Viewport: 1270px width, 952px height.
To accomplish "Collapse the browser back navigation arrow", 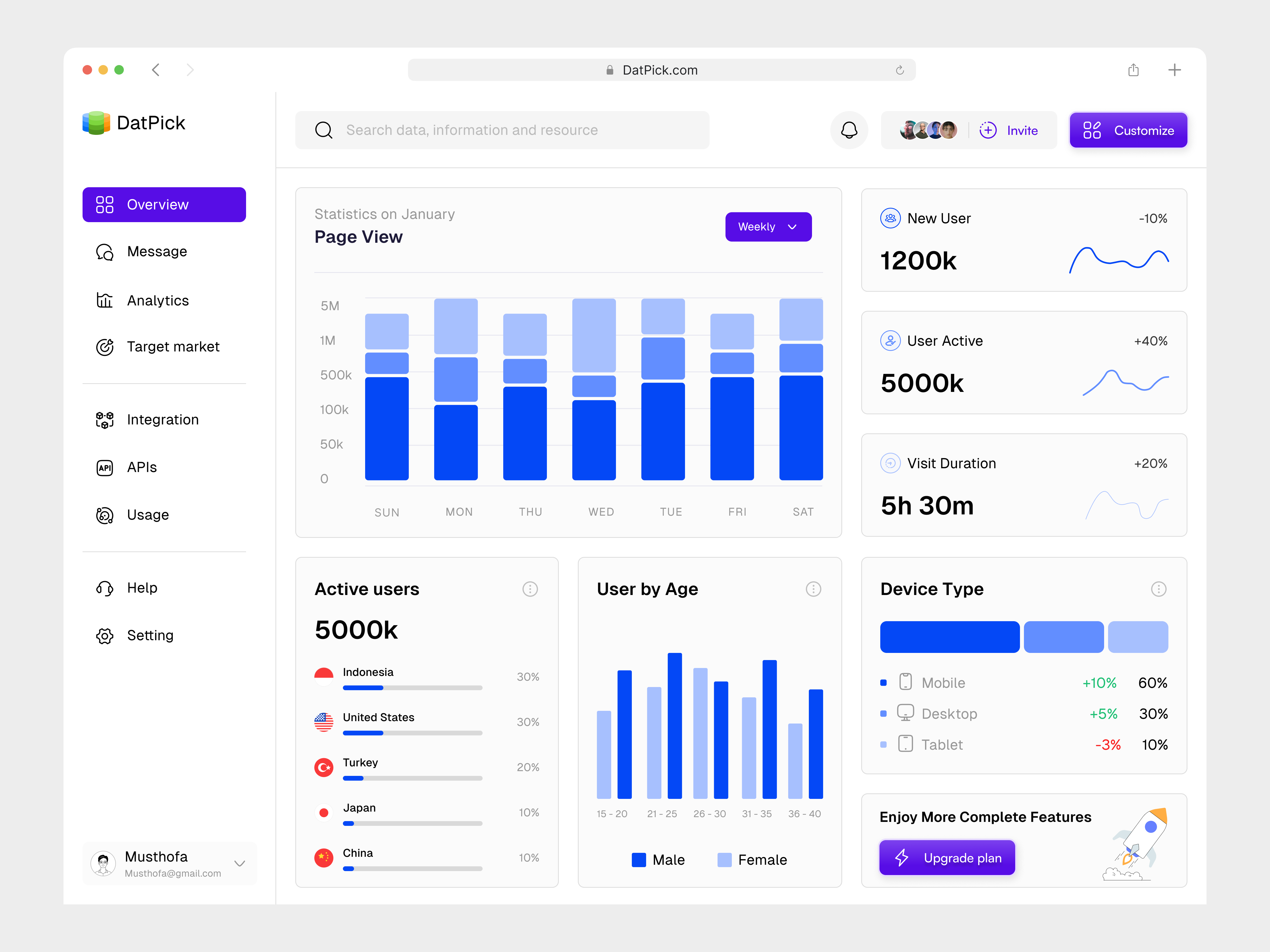I will 156,70.
